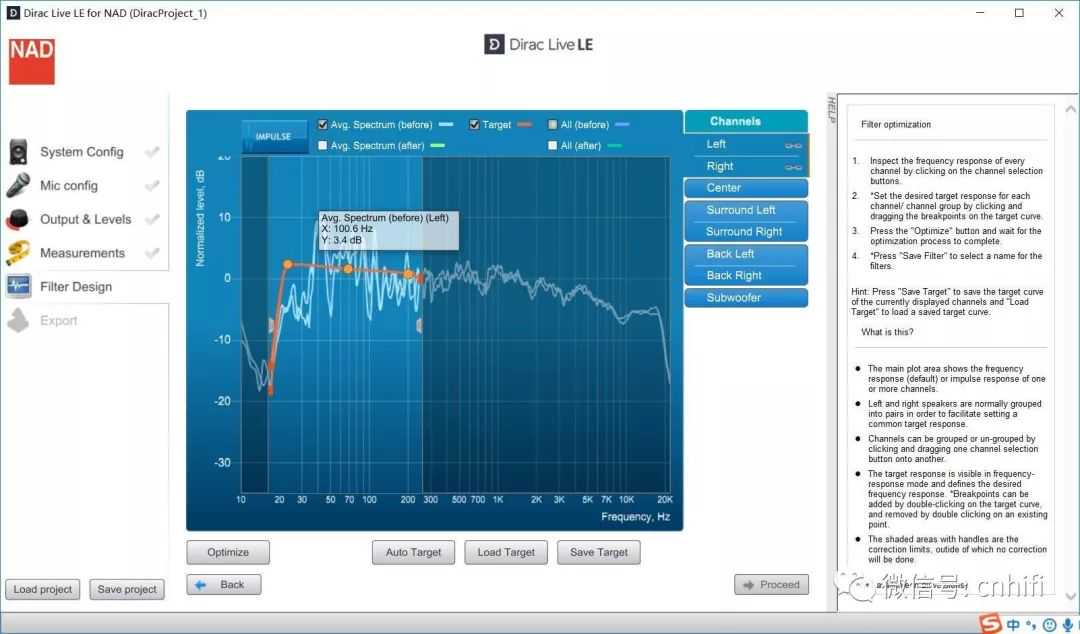1080x634 pixels.
Task: Click the microphone icon for Mic config
Action: pyautogui.click(x=19, y=186)
